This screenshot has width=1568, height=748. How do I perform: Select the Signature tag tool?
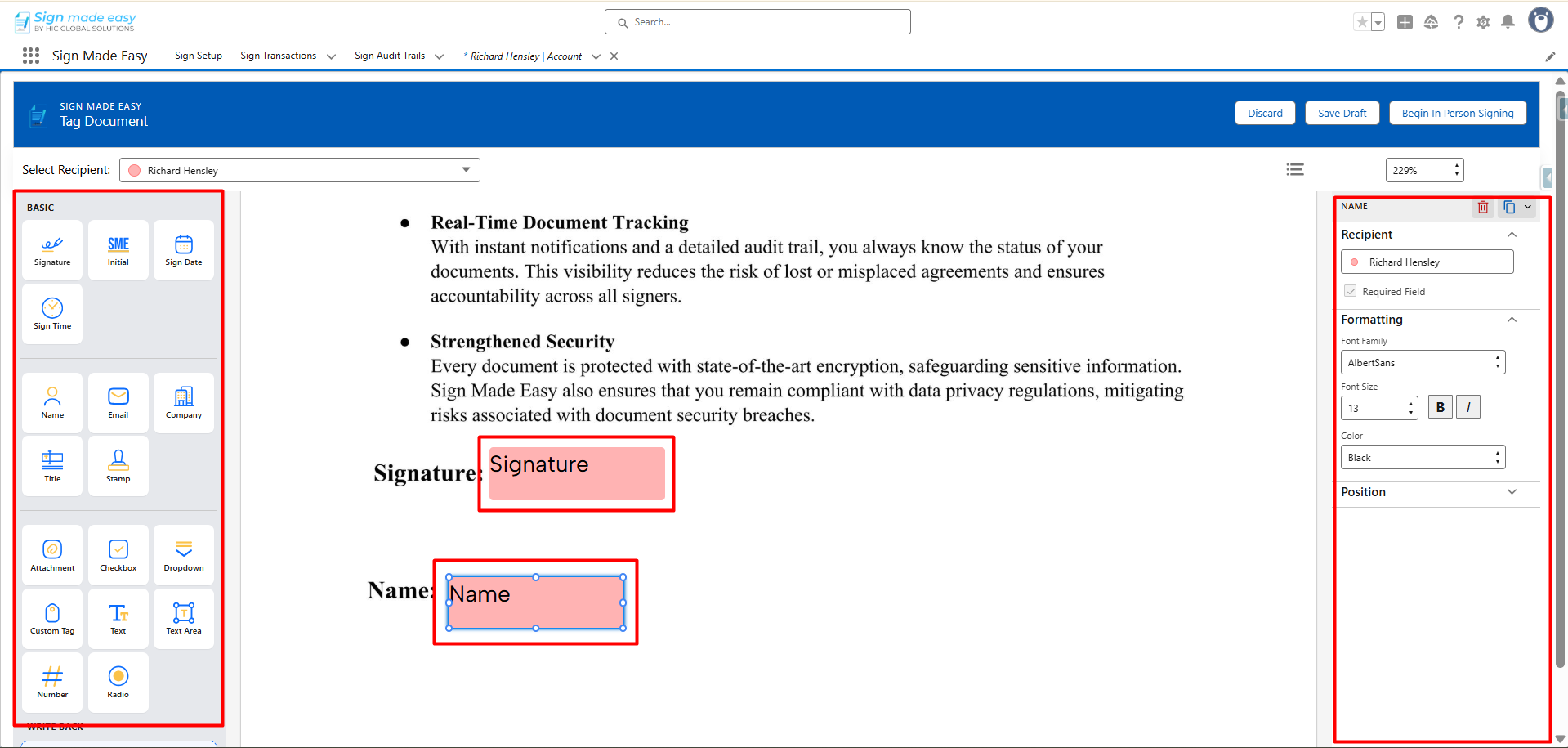(x=52, y=250)
